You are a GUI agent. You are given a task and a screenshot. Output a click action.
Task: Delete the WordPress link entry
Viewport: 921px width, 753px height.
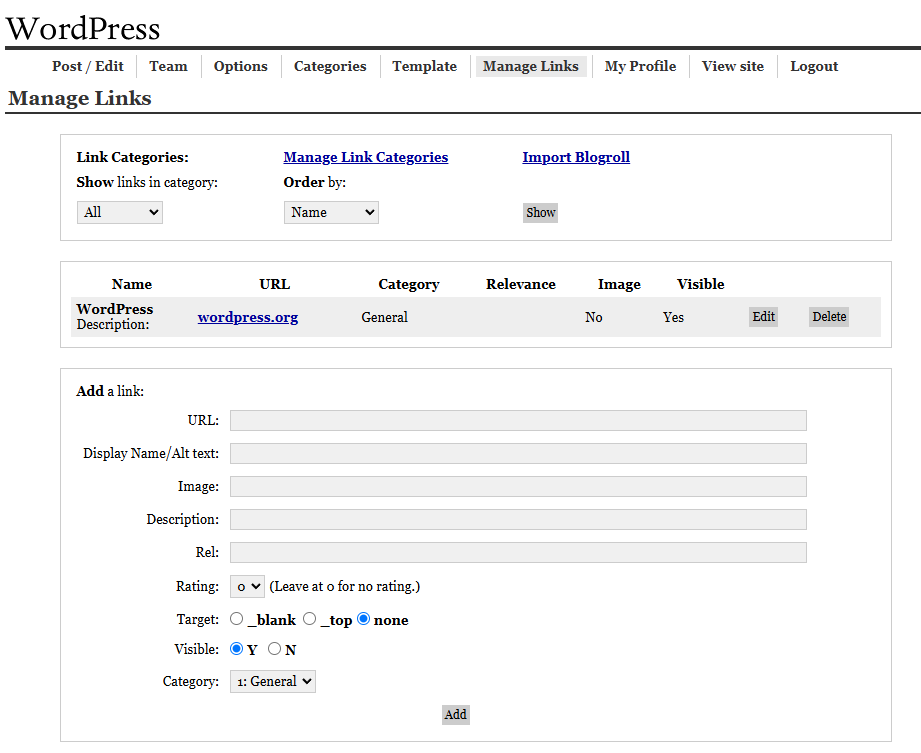(829, 317)
